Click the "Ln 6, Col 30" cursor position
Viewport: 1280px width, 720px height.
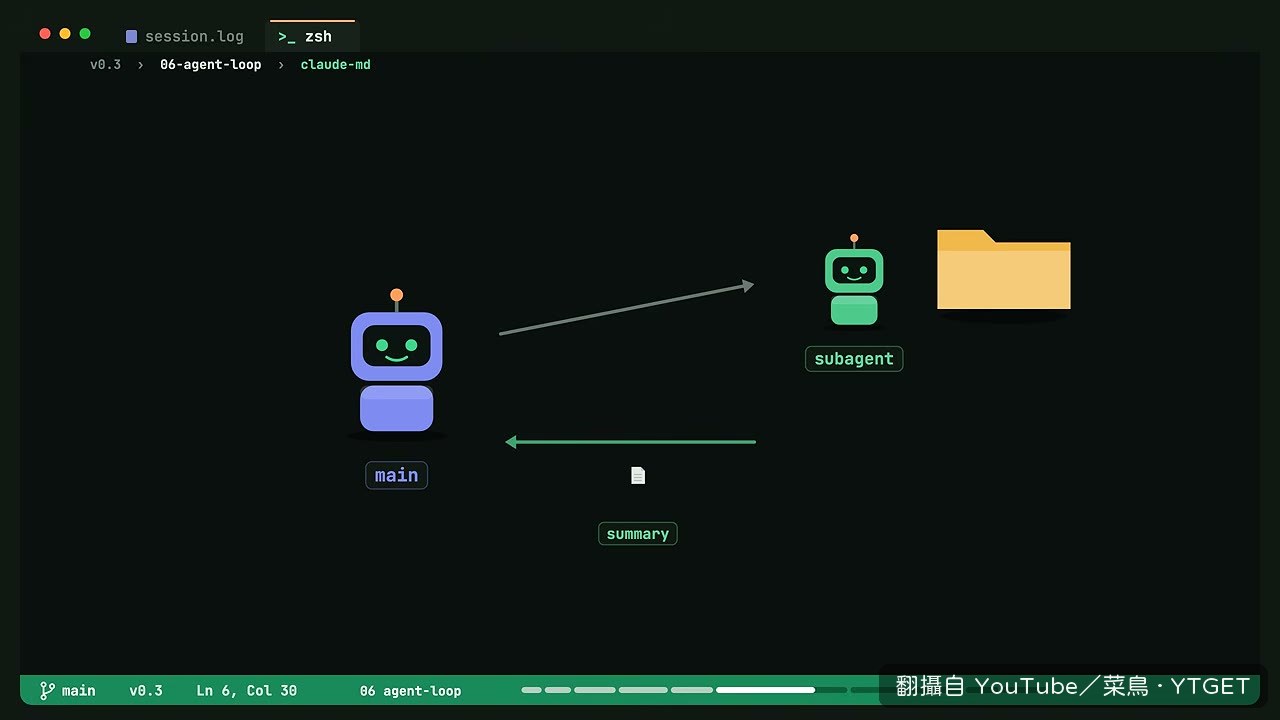(x=247, y=690)
